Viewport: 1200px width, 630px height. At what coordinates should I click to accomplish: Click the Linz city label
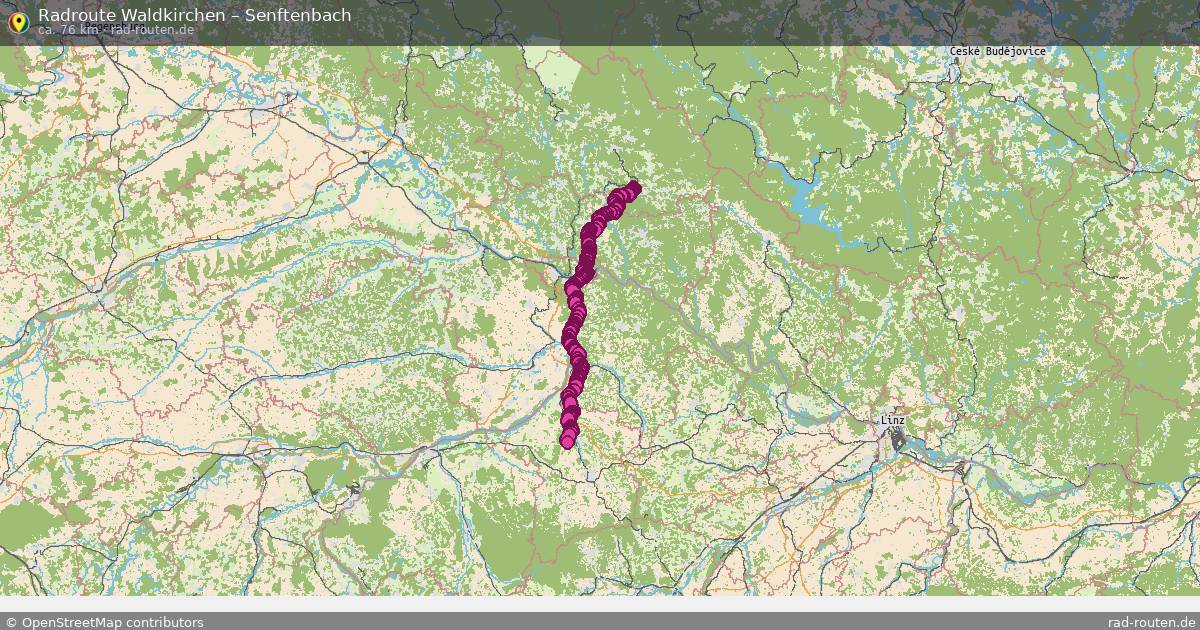(893, 421)
